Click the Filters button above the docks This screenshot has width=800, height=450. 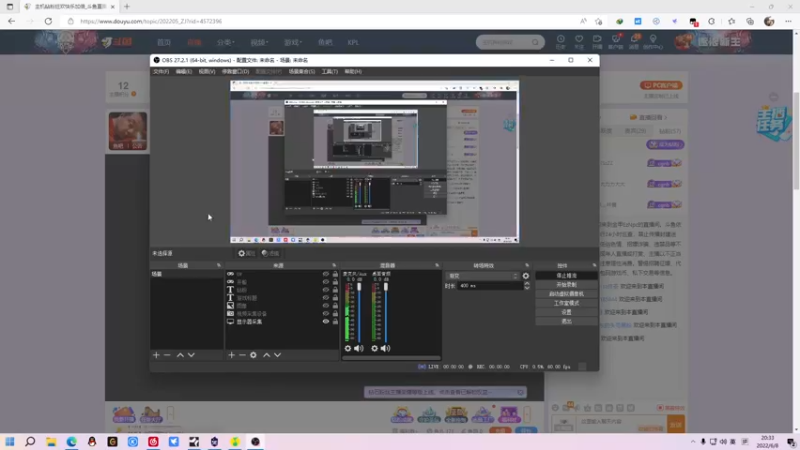click(270, 253)
